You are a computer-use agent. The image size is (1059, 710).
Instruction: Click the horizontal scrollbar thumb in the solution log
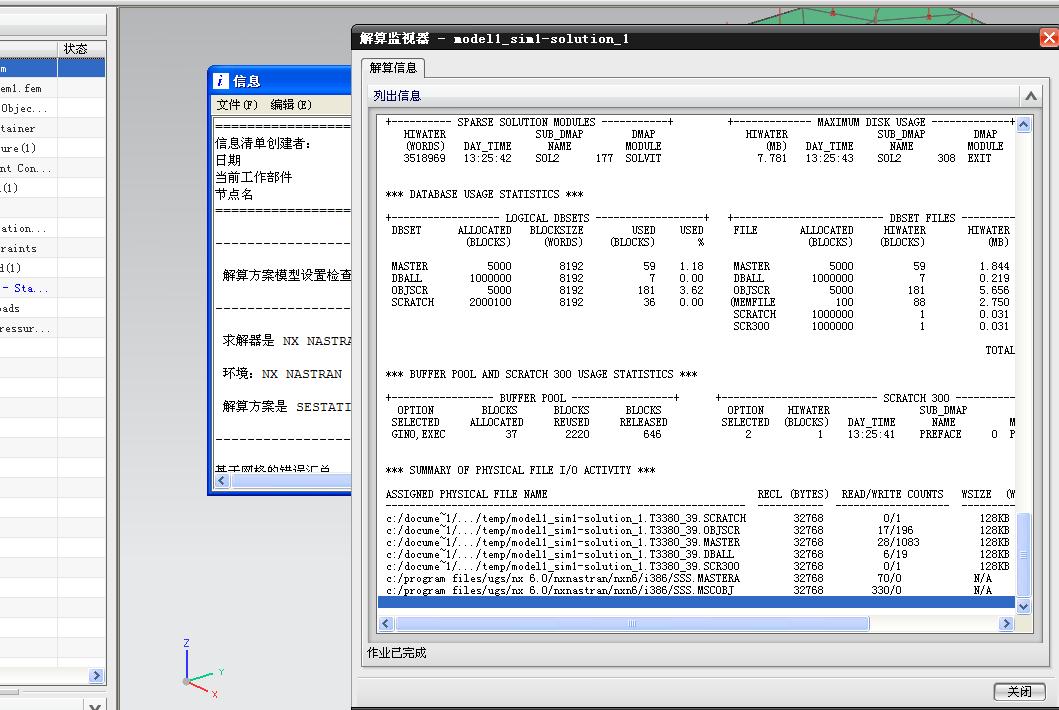[x=632, y=624]
